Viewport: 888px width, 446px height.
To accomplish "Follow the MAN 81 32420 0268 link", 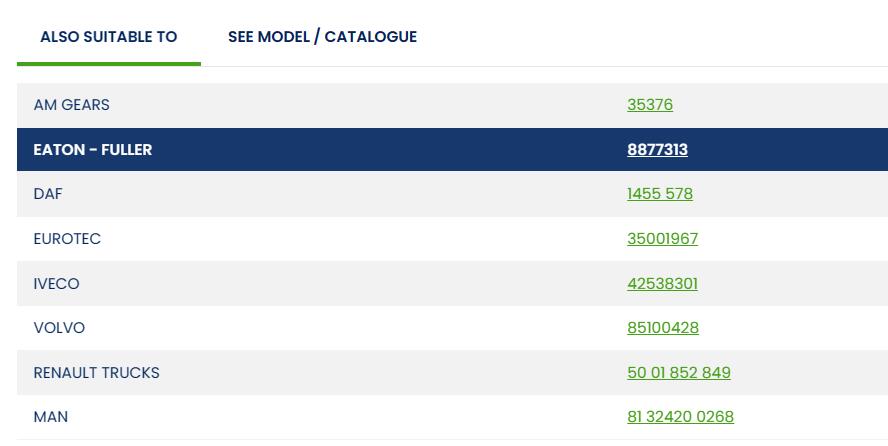I will 680,417.
